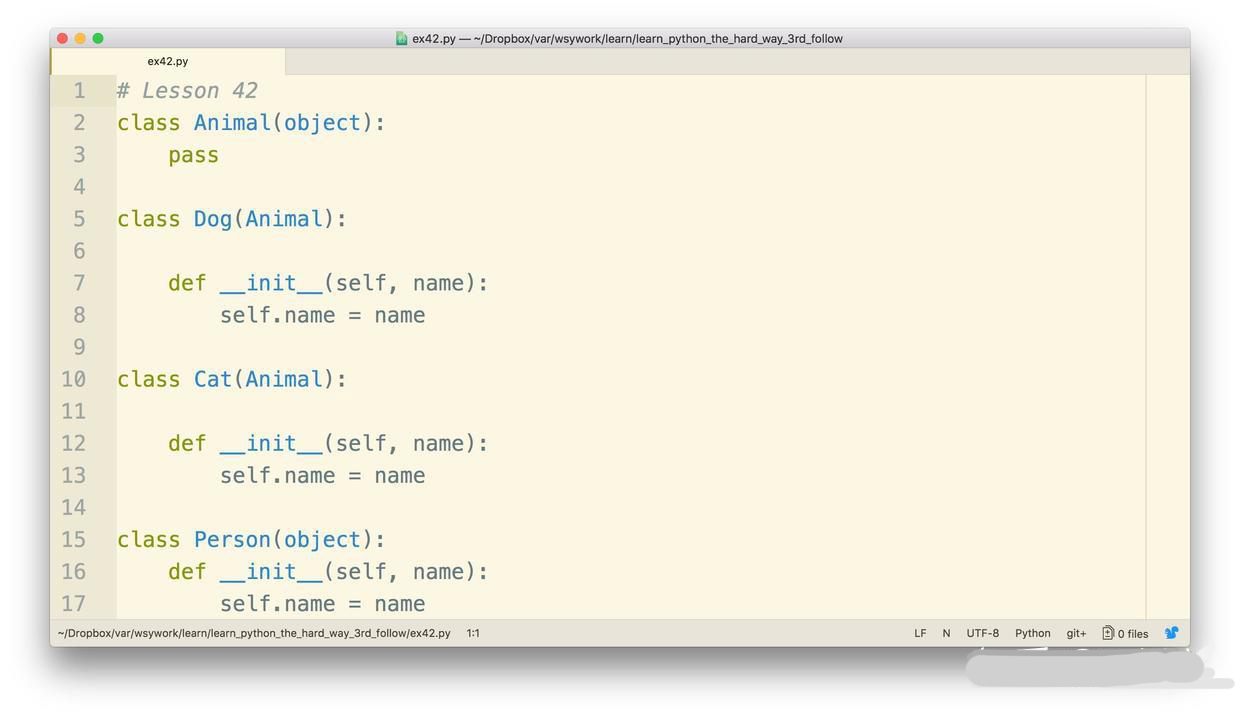Select the ex42.py editor tab

pyautogui.click(x=168, y=61)
